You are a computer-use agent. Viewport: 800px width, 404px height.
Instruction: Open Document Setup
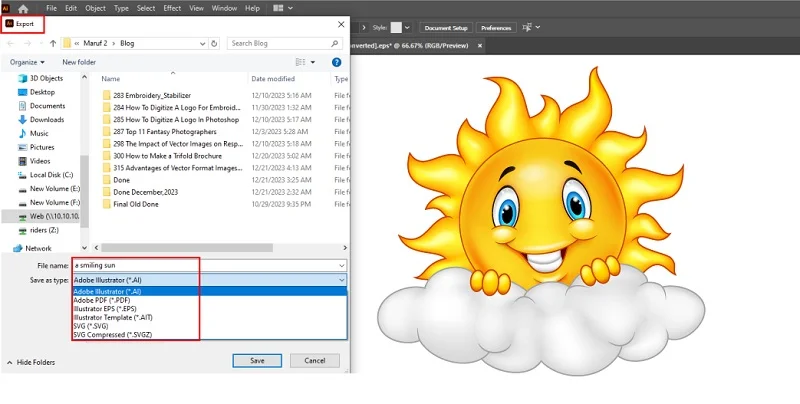click(446, 28)
